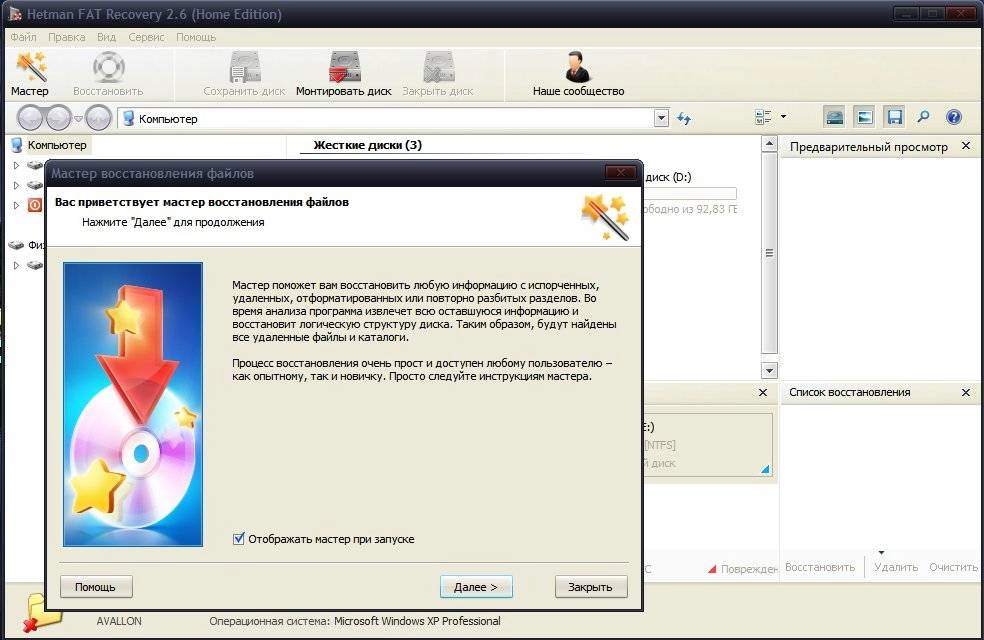Click Восстановить in recovery list panel
Screen dimensions: 984x640
coord(820,567)
